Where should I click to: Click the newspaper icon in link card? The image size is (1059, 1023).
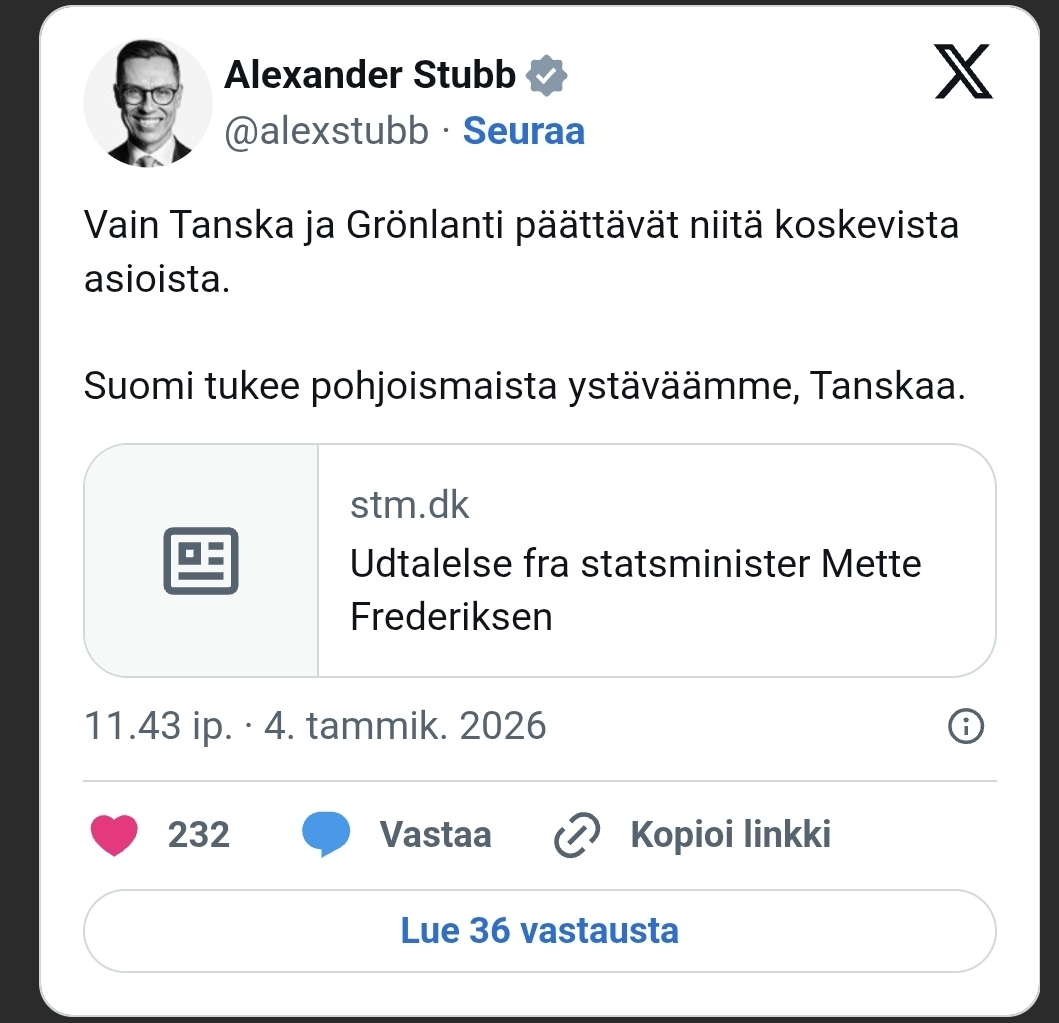201,560
